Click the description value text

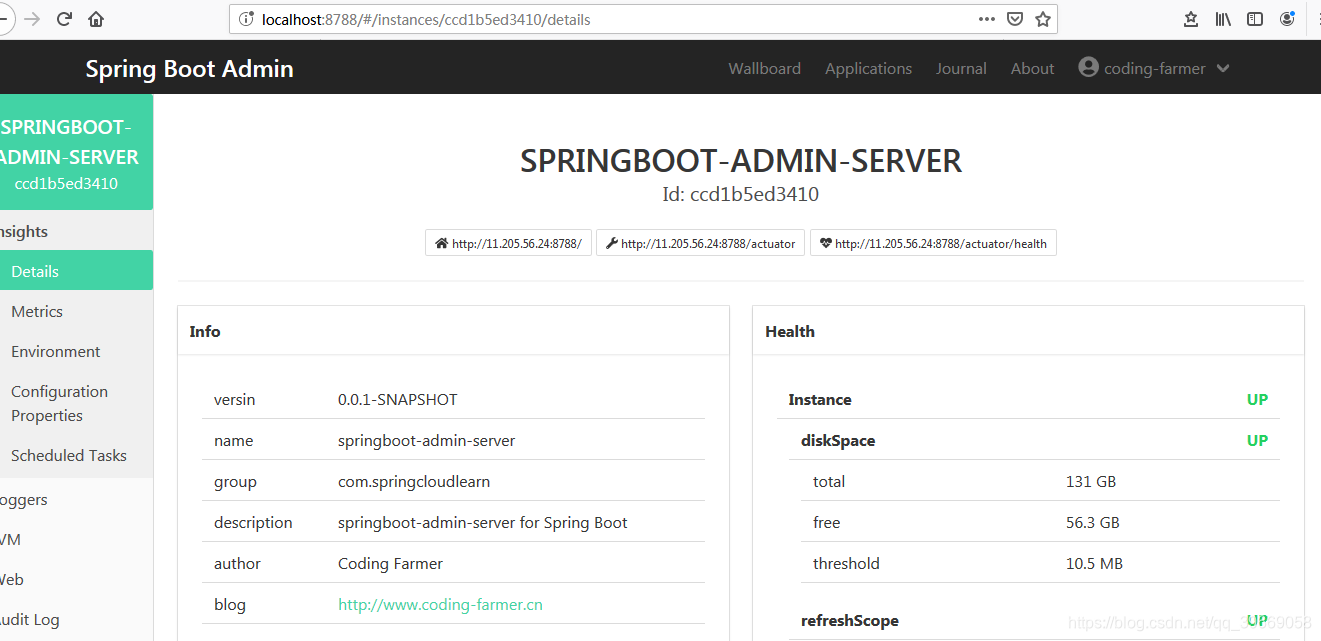(483, 522)
